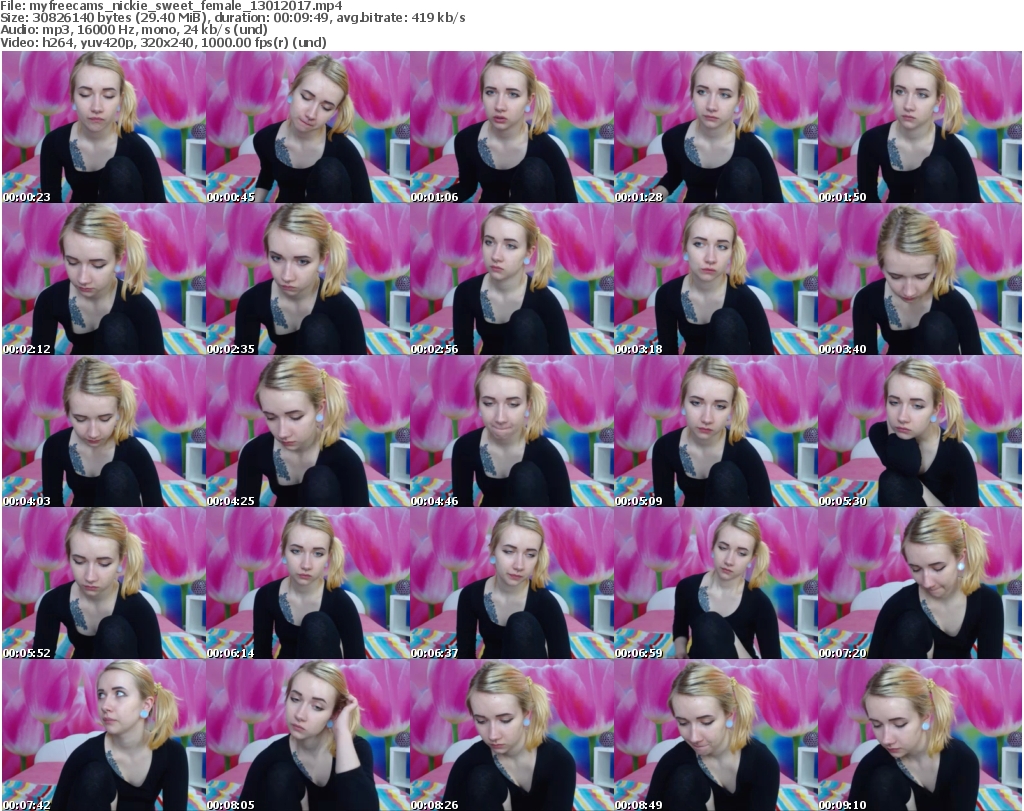Select the thumbnail frame at 00:01:06
The image size is (1024, 811).
(511, 127)
